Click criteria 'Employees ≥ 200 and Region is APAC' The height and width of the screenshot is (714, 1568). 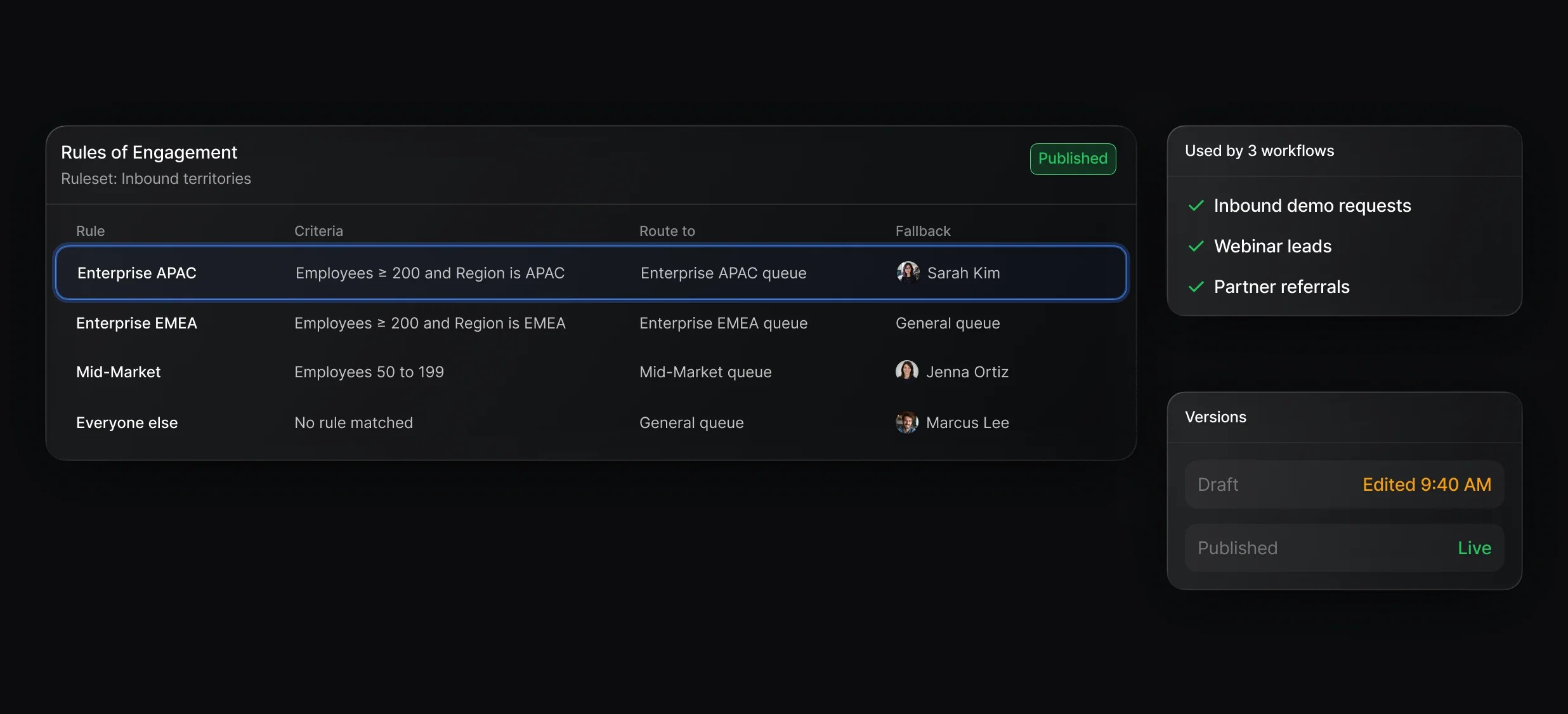pos(429,273)
